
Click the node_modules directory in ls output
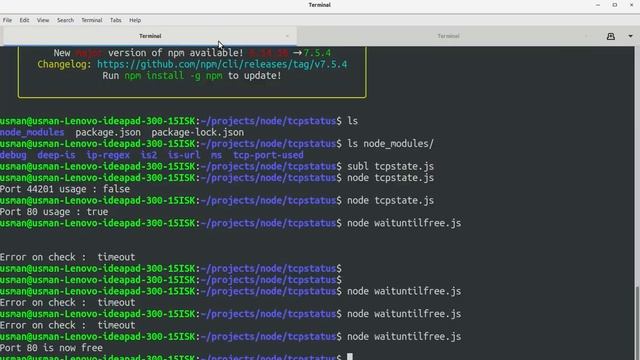point(32,132)
